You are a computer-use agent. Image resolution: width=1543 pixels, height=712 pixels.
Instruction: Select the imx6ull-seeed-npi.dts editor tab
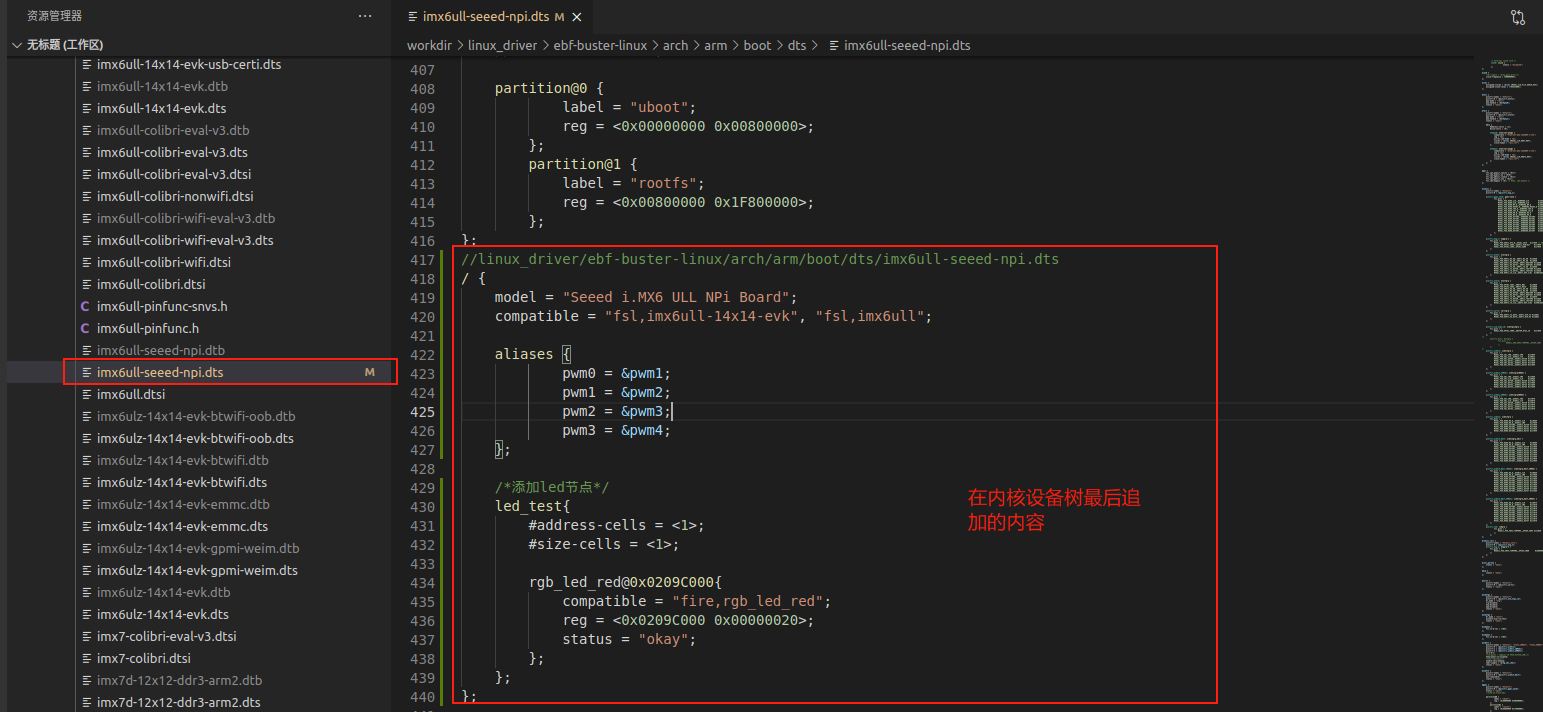click(x=487, y=16)
